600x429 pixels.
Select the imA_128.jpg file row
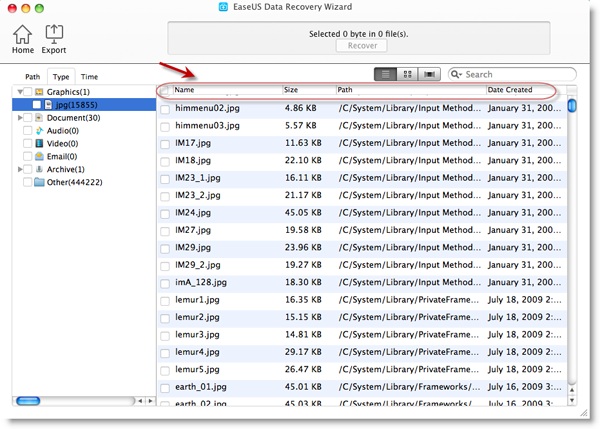coord(362,283)
